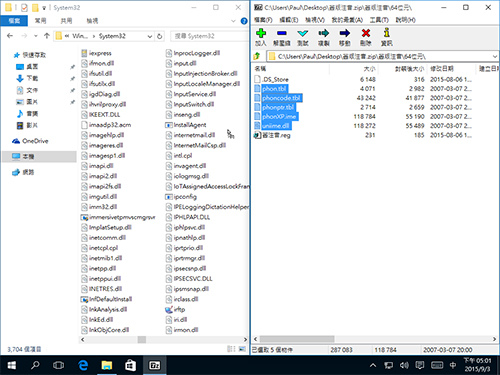Open the Quick Access toolbar customize dropdown
This screenshot has height=375, width=500.
[44, 8]
